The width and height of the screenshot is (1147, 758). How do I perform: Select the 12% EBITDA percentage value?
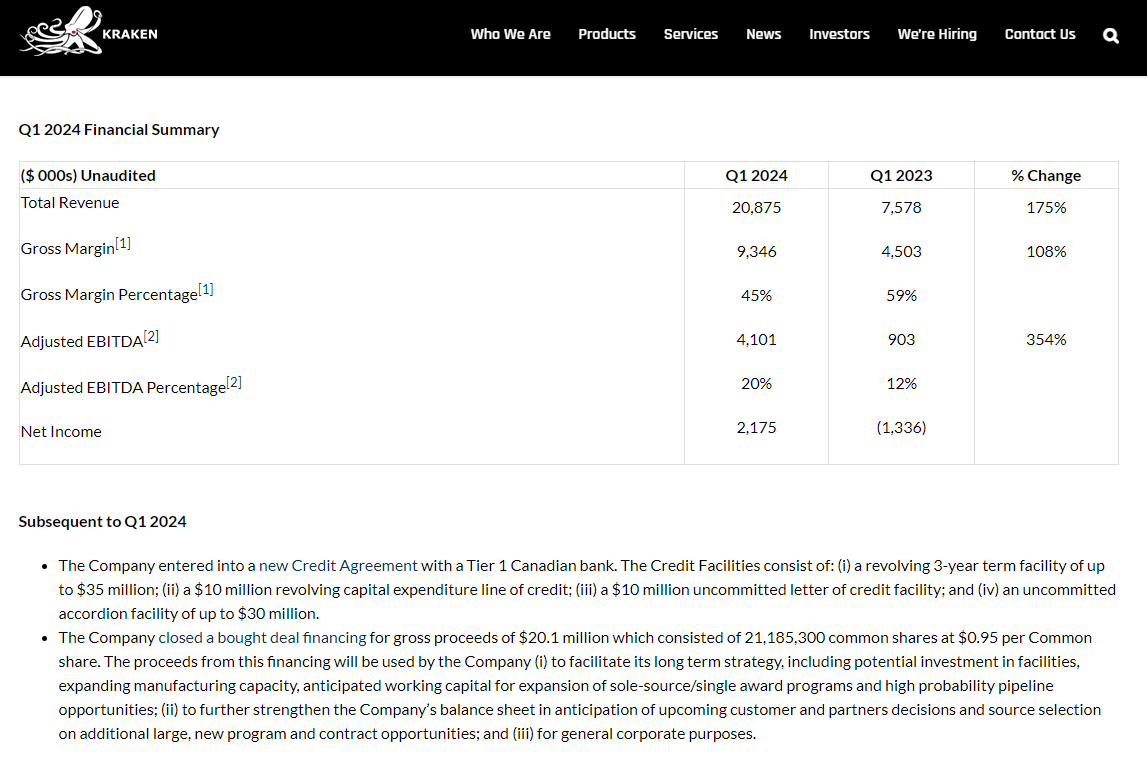[901, 383]
